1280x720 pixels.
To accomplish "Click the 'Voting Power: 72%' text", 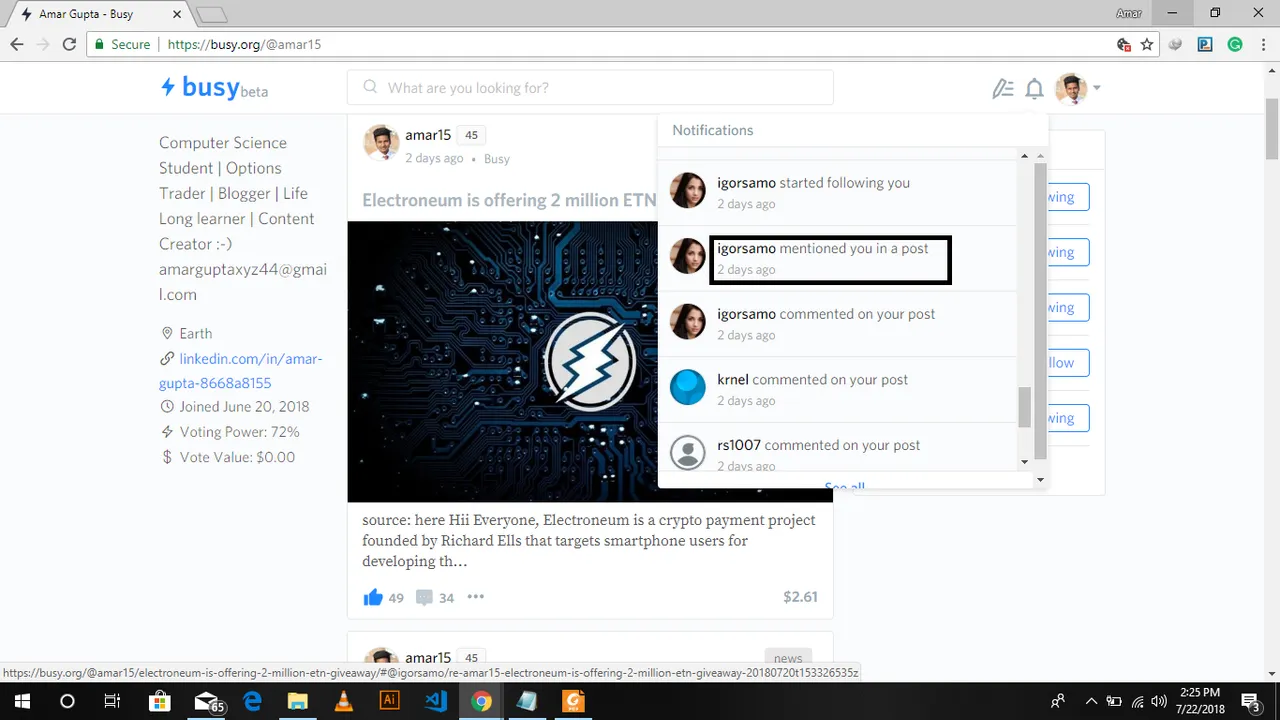I will pos(239,432).
